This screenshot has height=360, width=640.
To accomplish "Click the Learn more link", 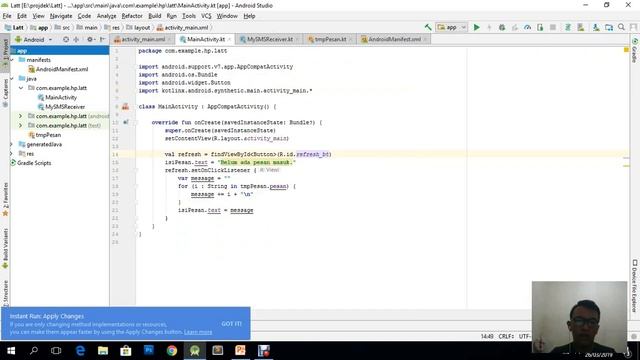I will (x=198, y=332).
